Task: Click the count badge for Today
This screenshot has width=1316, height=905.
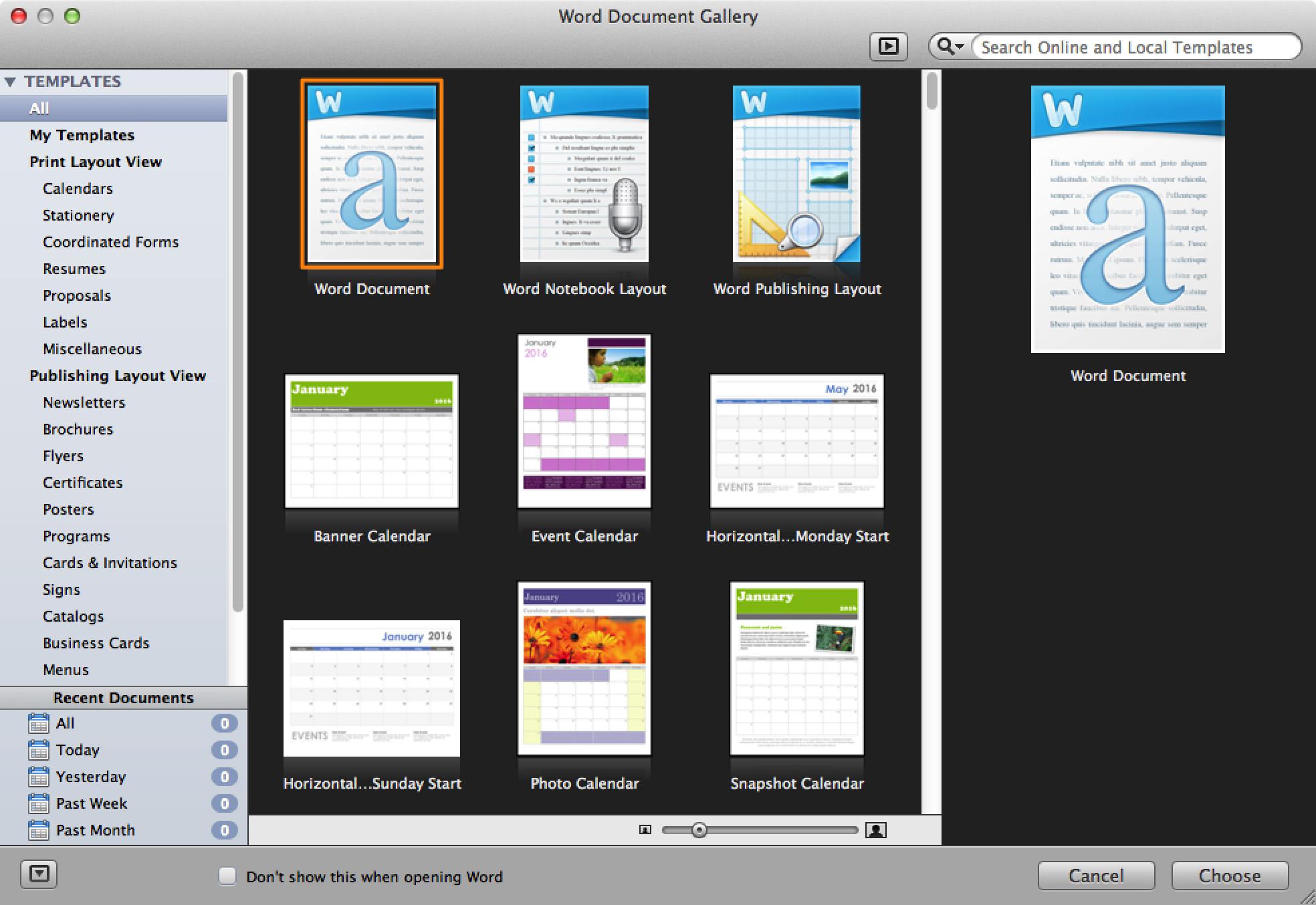Action: (225, 750)
